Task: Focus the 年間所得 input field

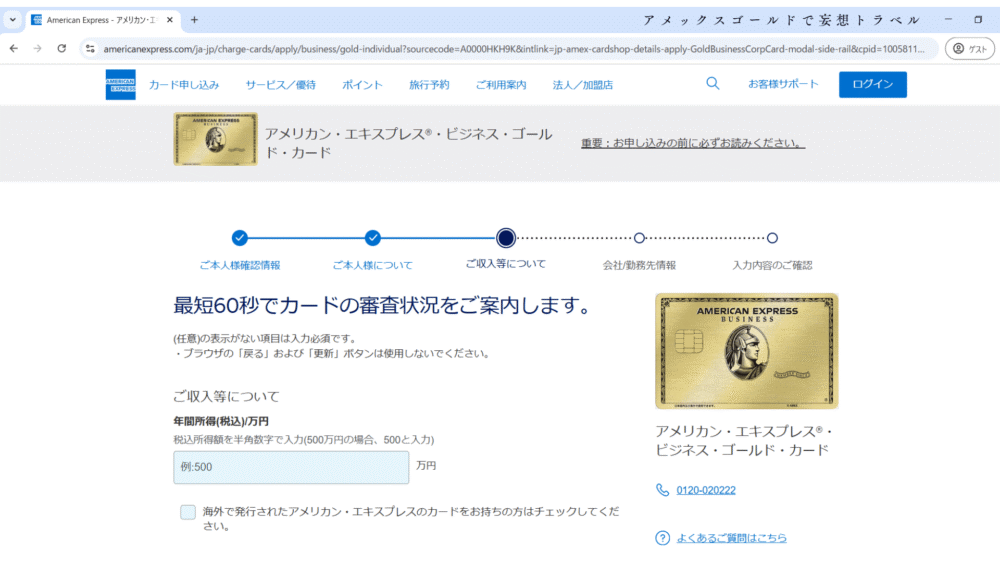Action: (x=291, y=467)
